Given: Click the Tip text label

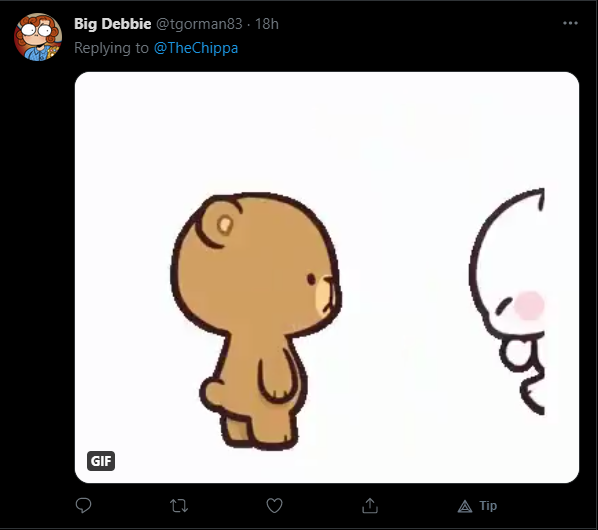Looking at the screenshot, I should coord(488,506).
